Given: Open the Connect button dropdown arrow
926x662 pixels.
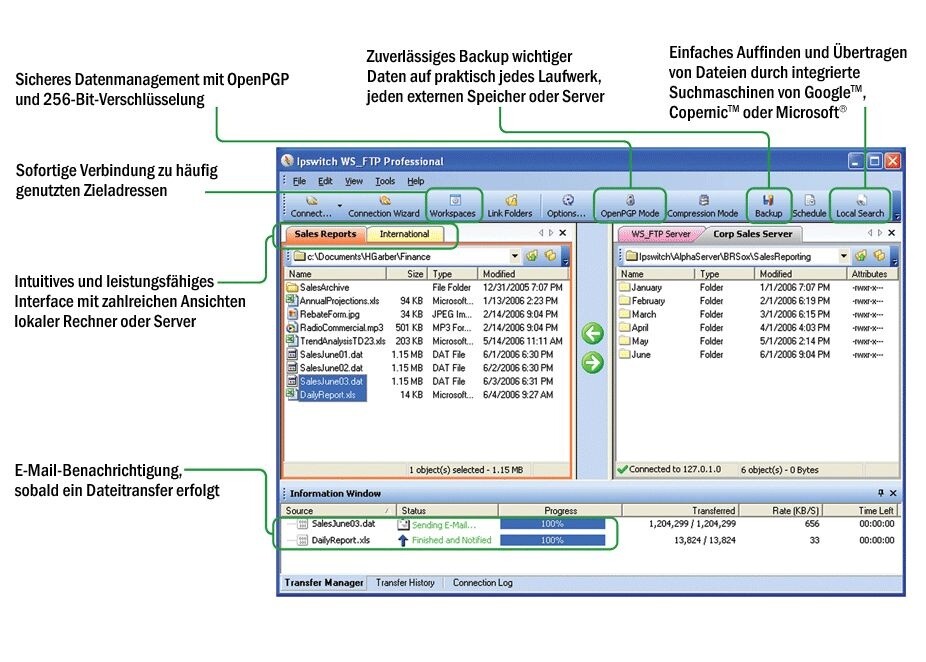Looking at the screenshot, I should [x=340, y=206].
